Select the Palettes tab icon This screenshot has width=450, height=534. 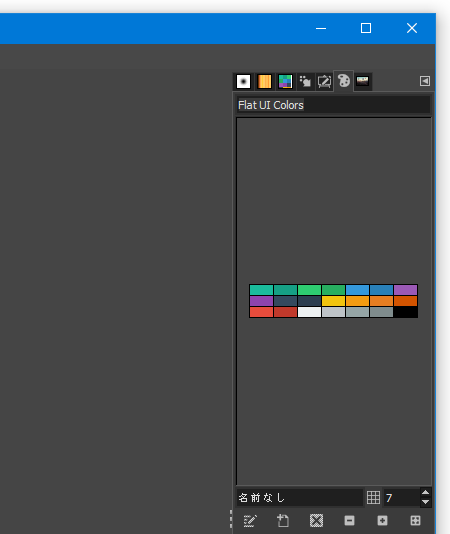coord(344,81)
